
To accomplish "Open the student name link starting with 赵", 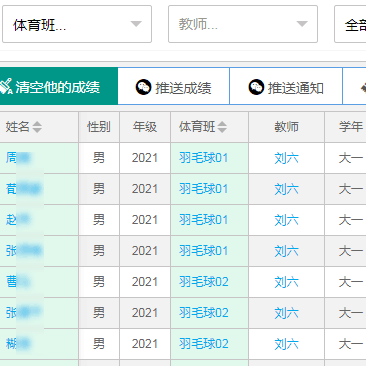I will [18, 220].
